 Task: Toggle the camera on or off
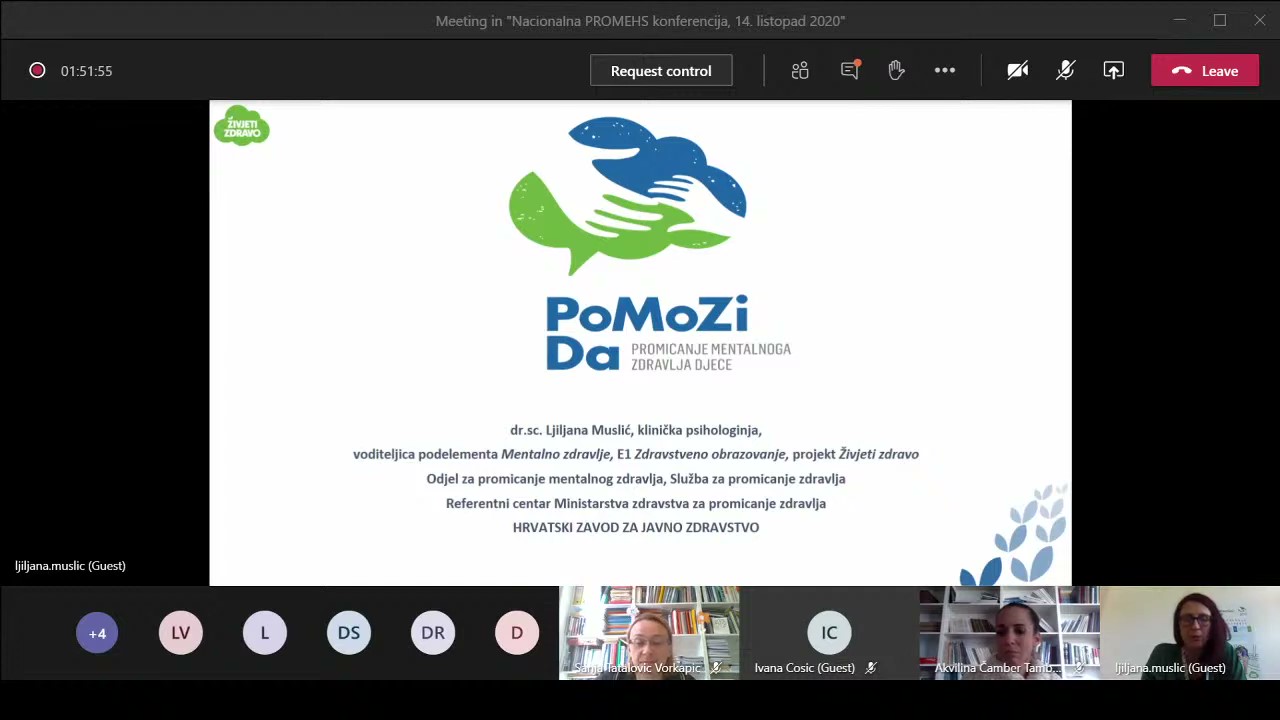(1018, 71)
